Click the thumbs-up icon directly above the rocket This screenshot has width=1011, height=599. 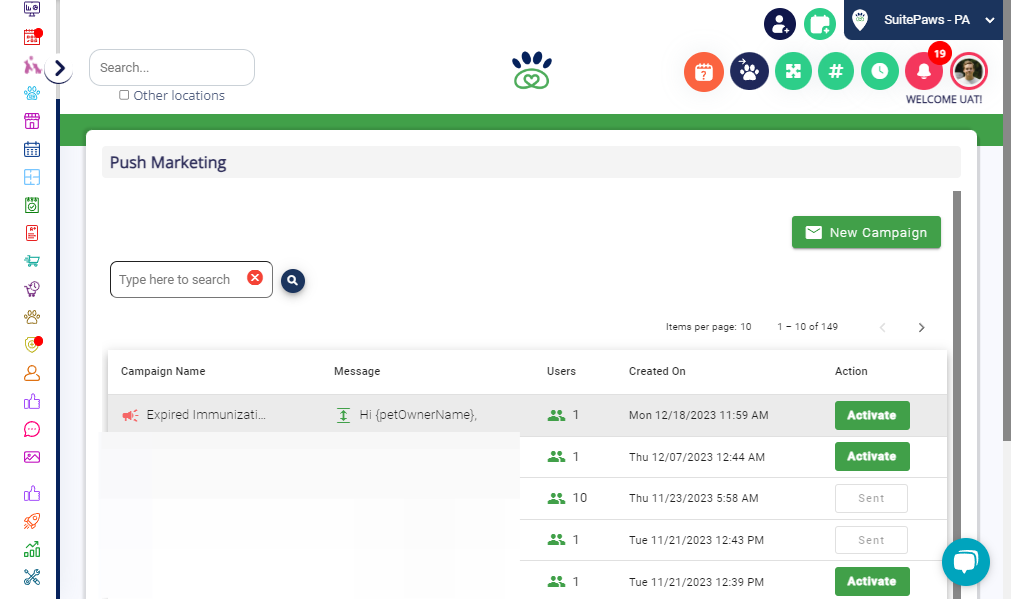click(32, 493)
